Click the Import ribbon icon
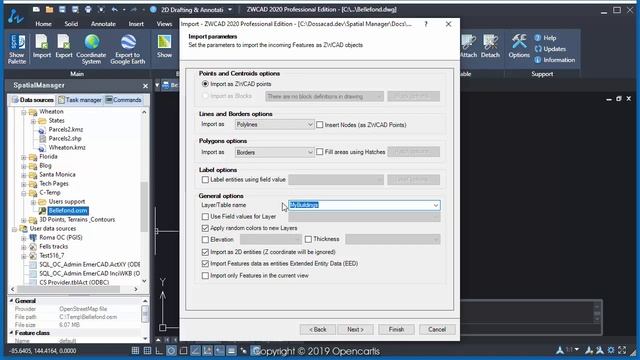This screenshot has width=640, height=360. tap(42, 46)
